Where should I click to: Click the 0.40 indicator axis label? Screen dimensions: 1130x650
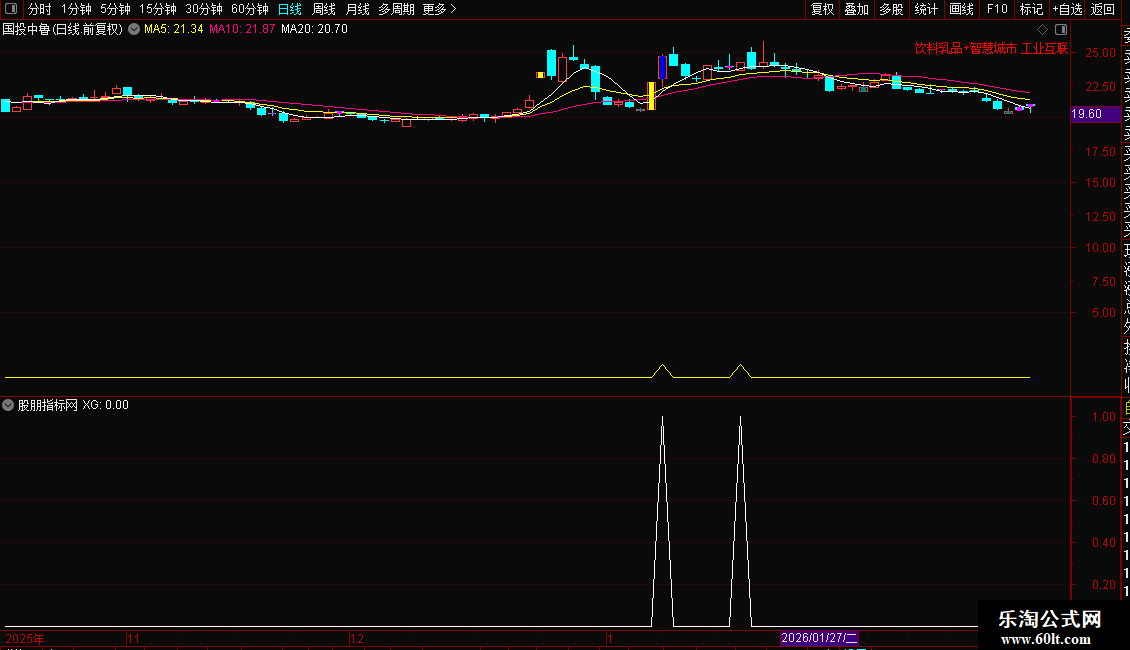click(x=1103, y=543)
